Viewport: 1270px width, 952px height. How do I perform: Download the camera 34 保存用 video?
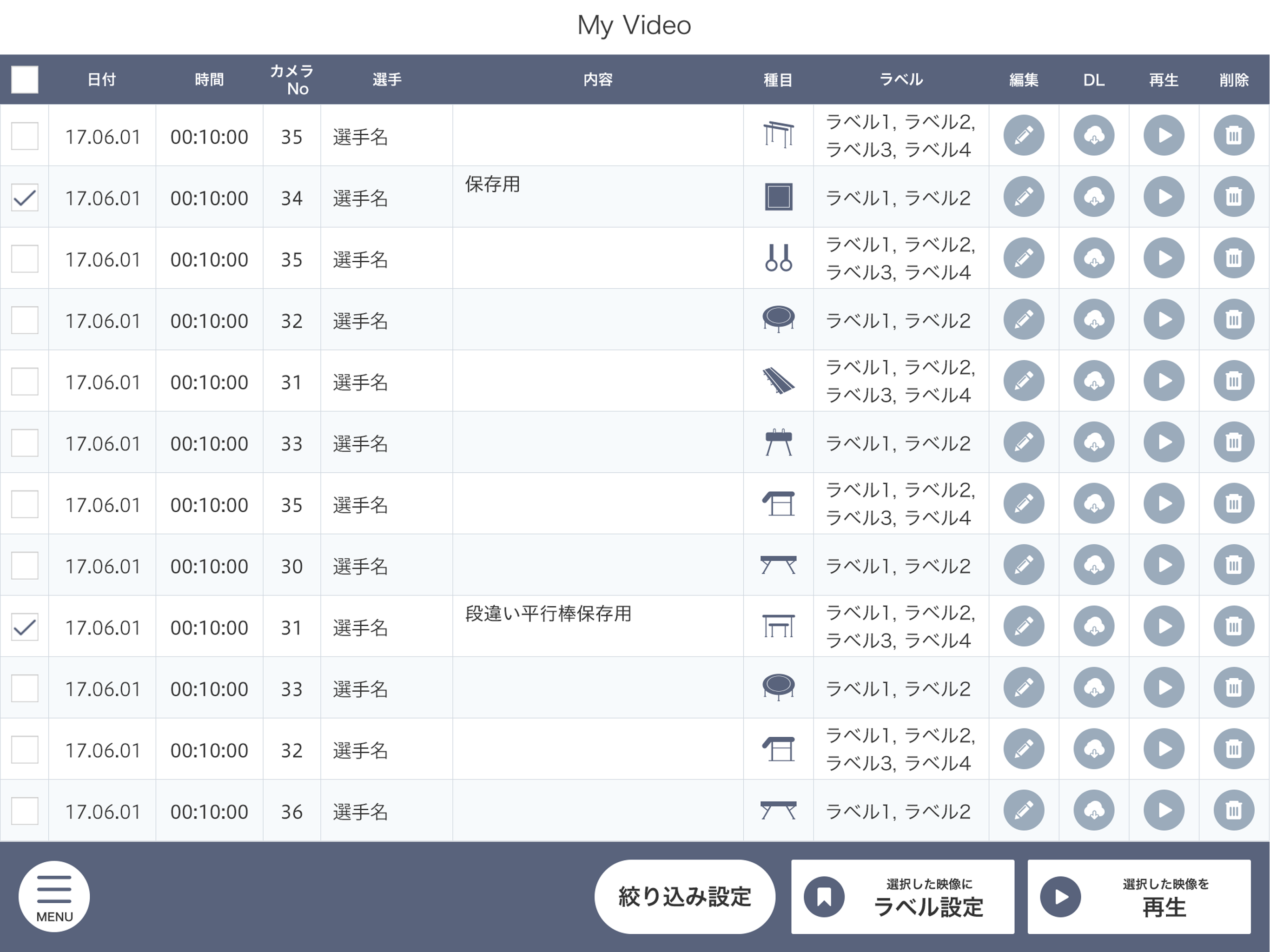[x=1094, y=197]
